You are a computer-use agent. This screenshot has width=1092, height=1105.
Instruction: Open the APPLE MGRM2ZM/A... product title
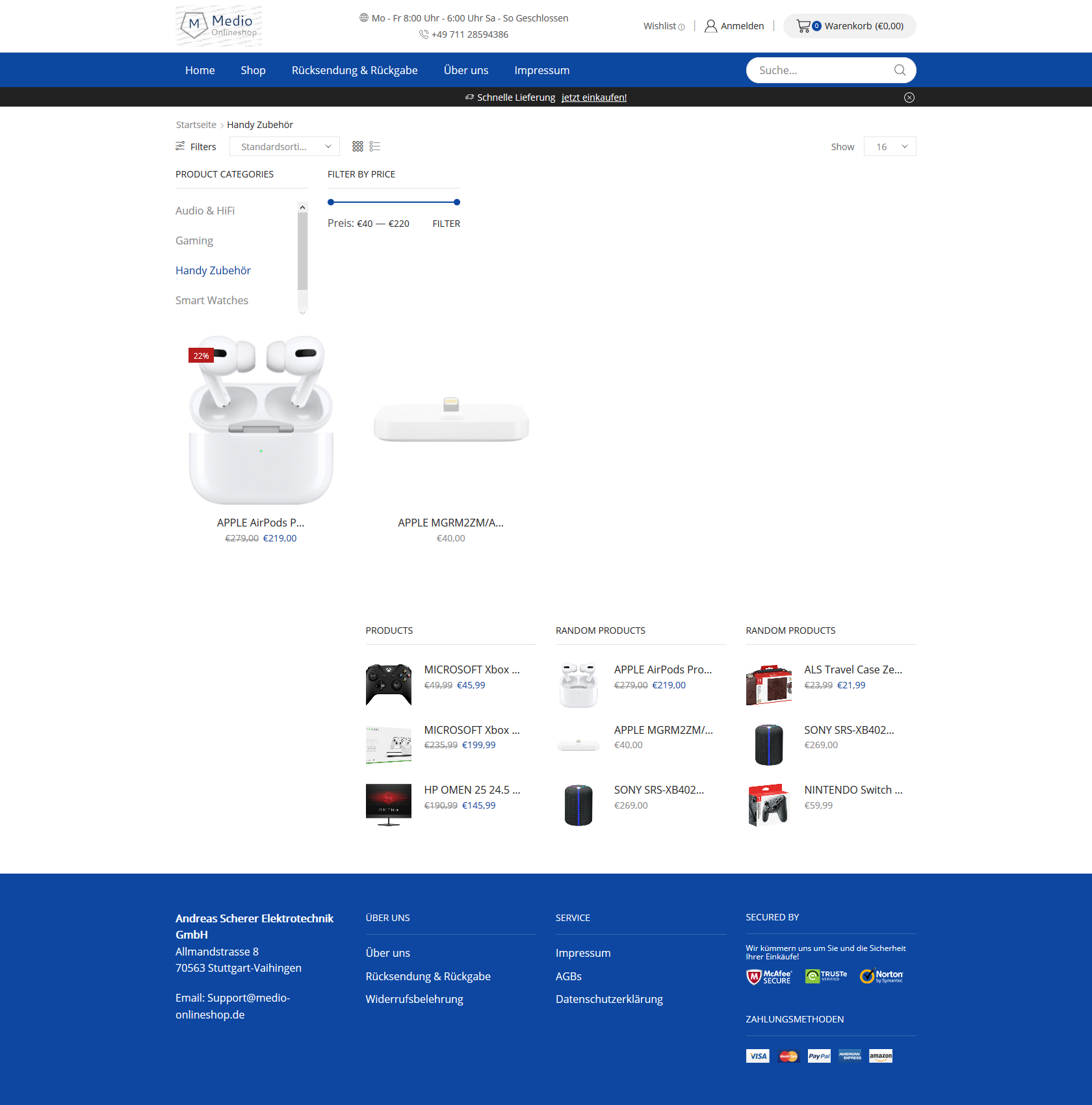[451, 523]
